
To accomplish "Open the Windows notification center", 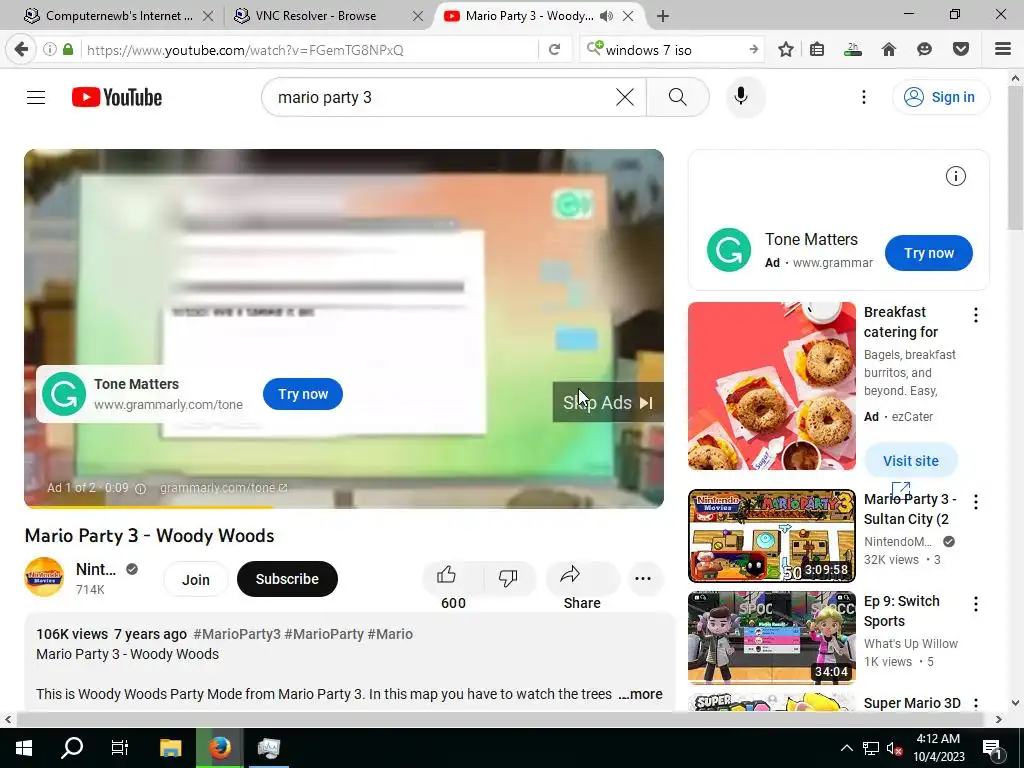I will pos(992,748).
